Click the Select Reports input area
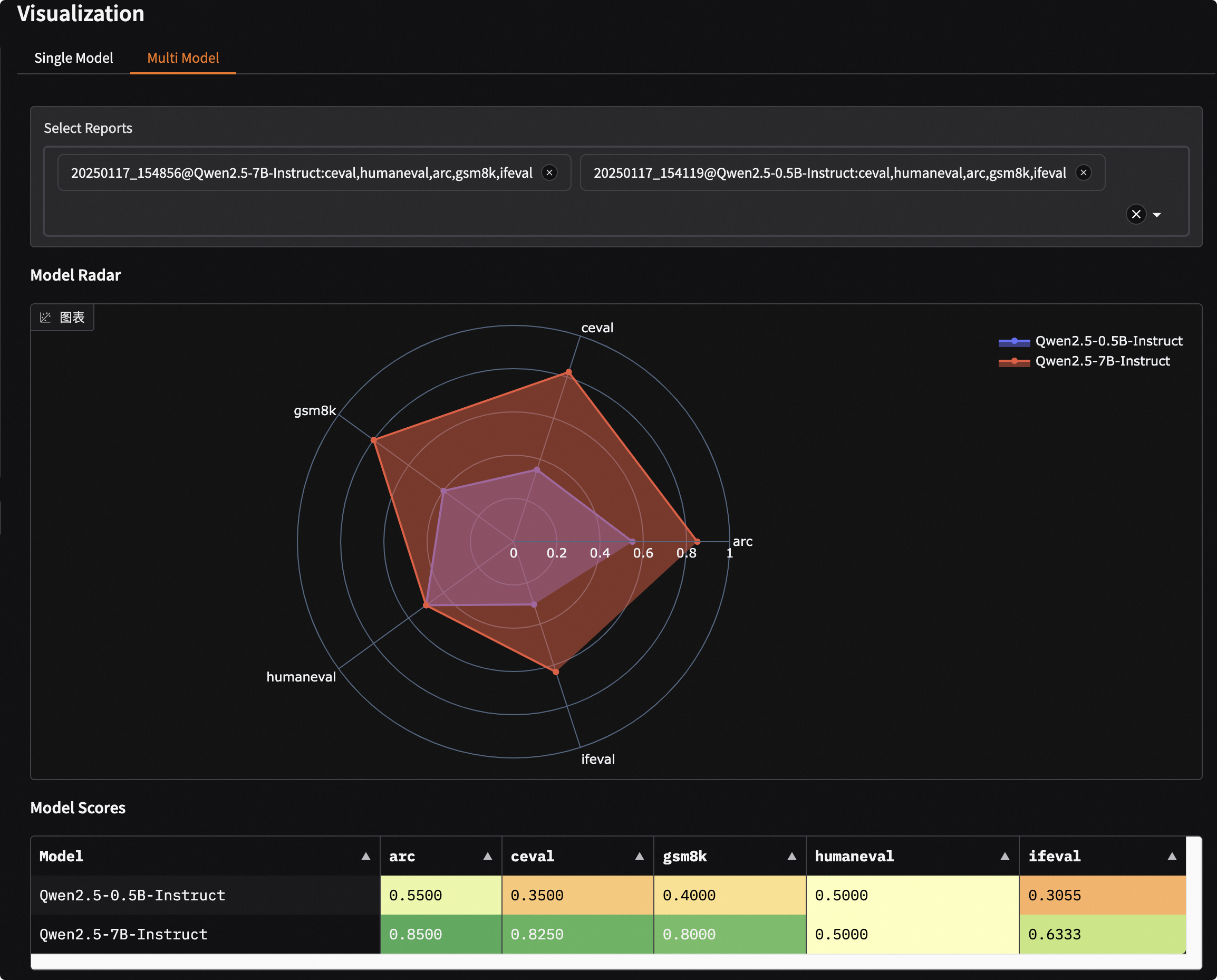The width and height of the screenshot is (1217, 980). (565, 215)
